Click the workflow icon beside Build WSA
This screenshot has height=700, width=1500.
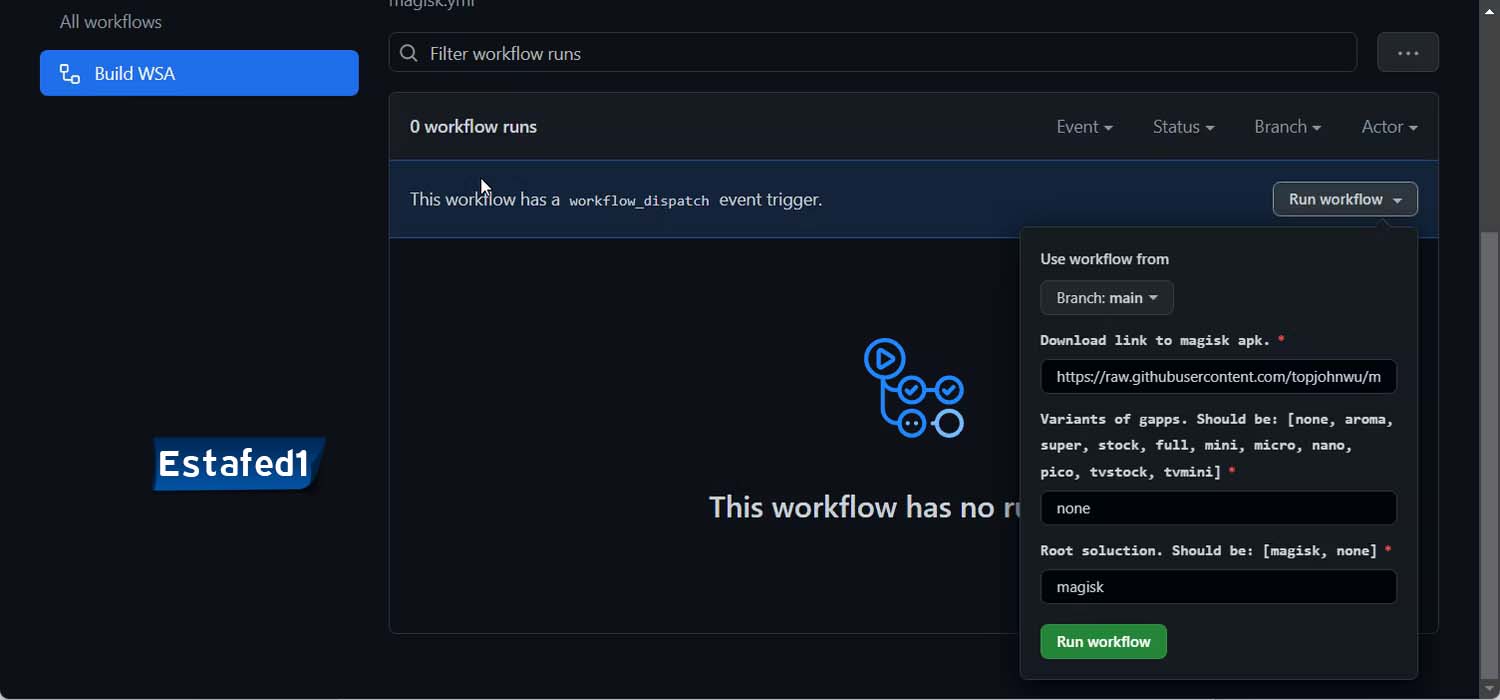(x=70, y=74)
